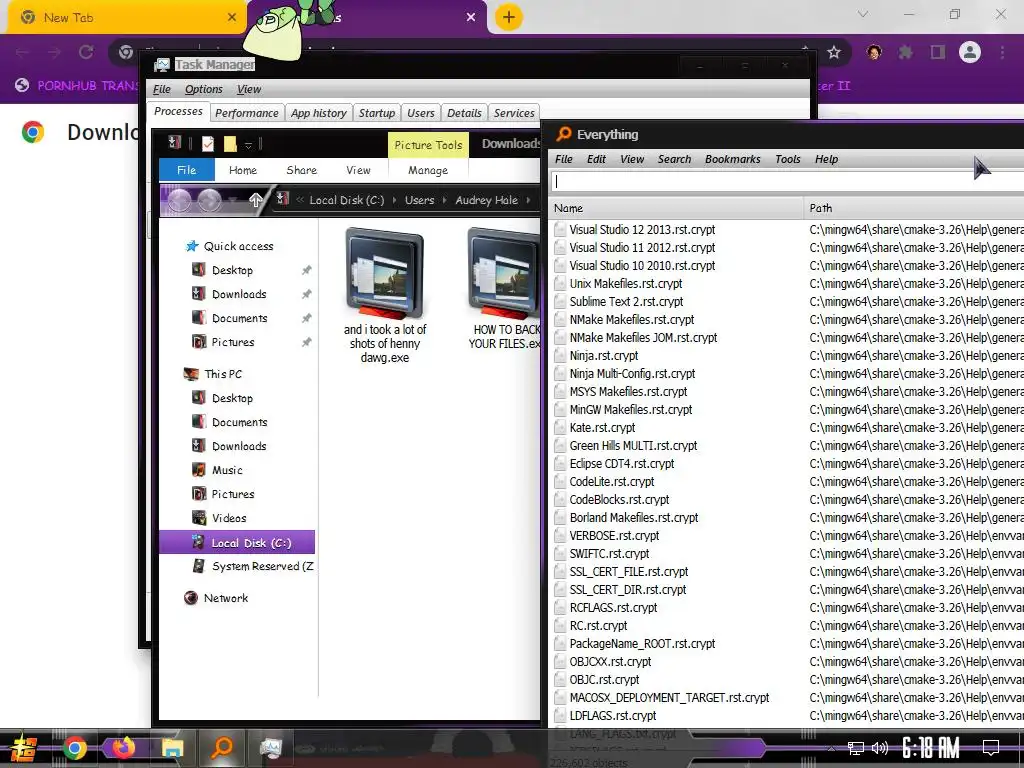Open the network icon in system tray
The image size is (1024, 768).
tap(855, 748)
